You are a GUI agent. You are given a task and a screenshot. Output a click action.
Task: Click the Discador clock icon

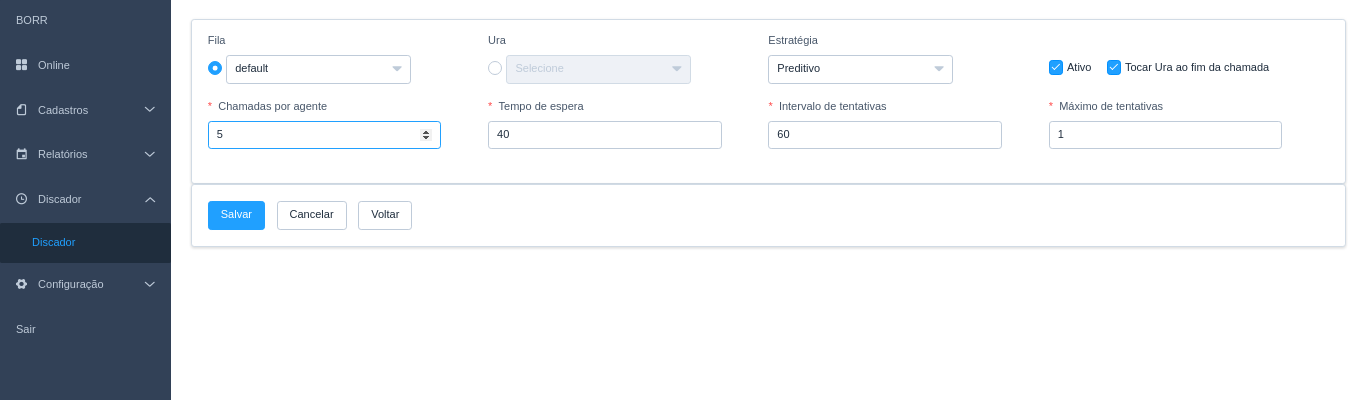[x=21, y=199]
